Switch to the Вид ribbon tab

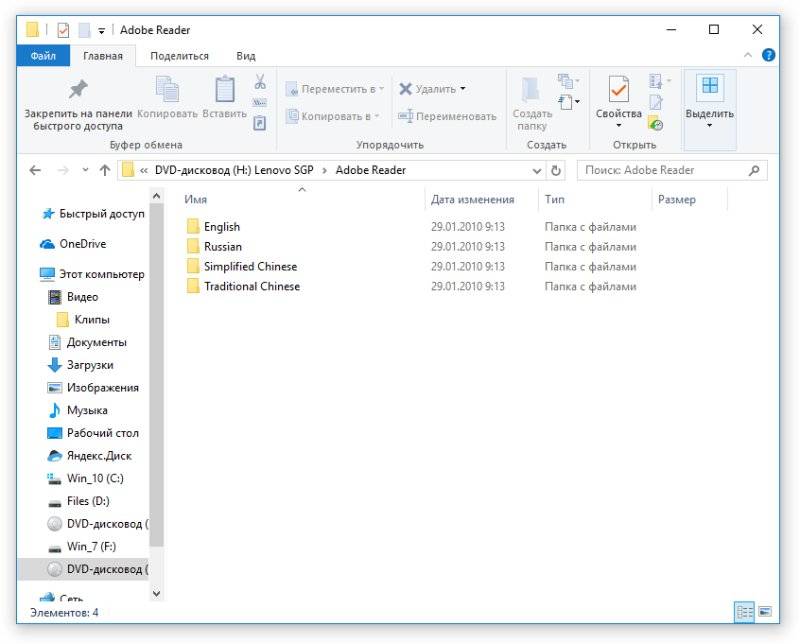tap(246, 56)
